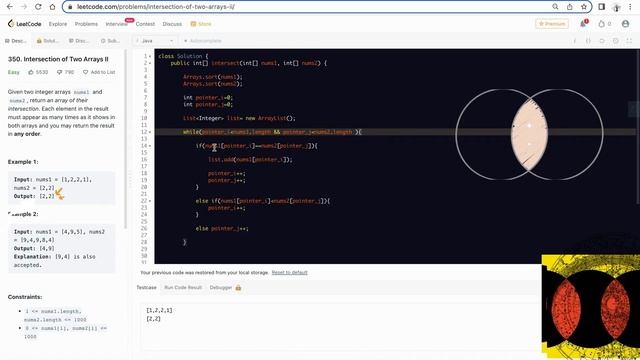
Task: Toggle the browser side panel icon
Action: [x=602, y=7]
